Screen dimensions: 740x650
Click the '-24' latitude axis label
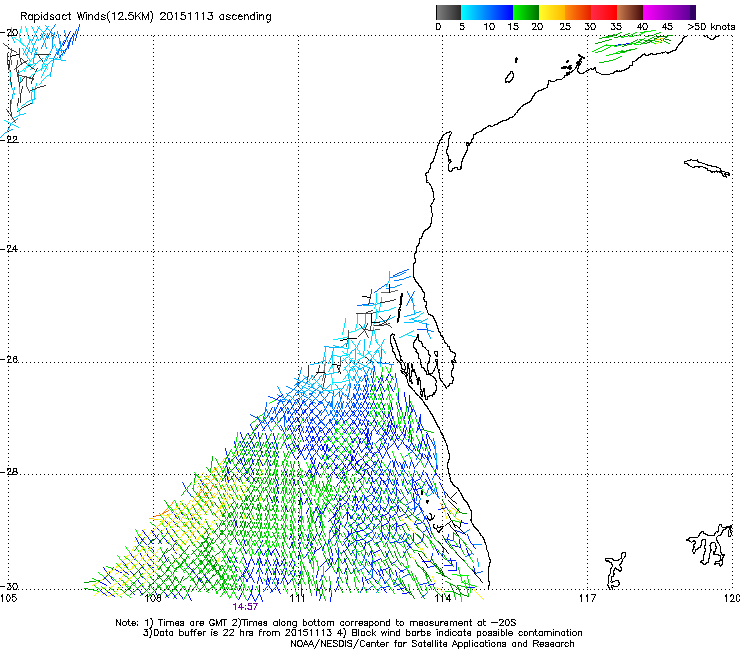[x=10, y=248]
